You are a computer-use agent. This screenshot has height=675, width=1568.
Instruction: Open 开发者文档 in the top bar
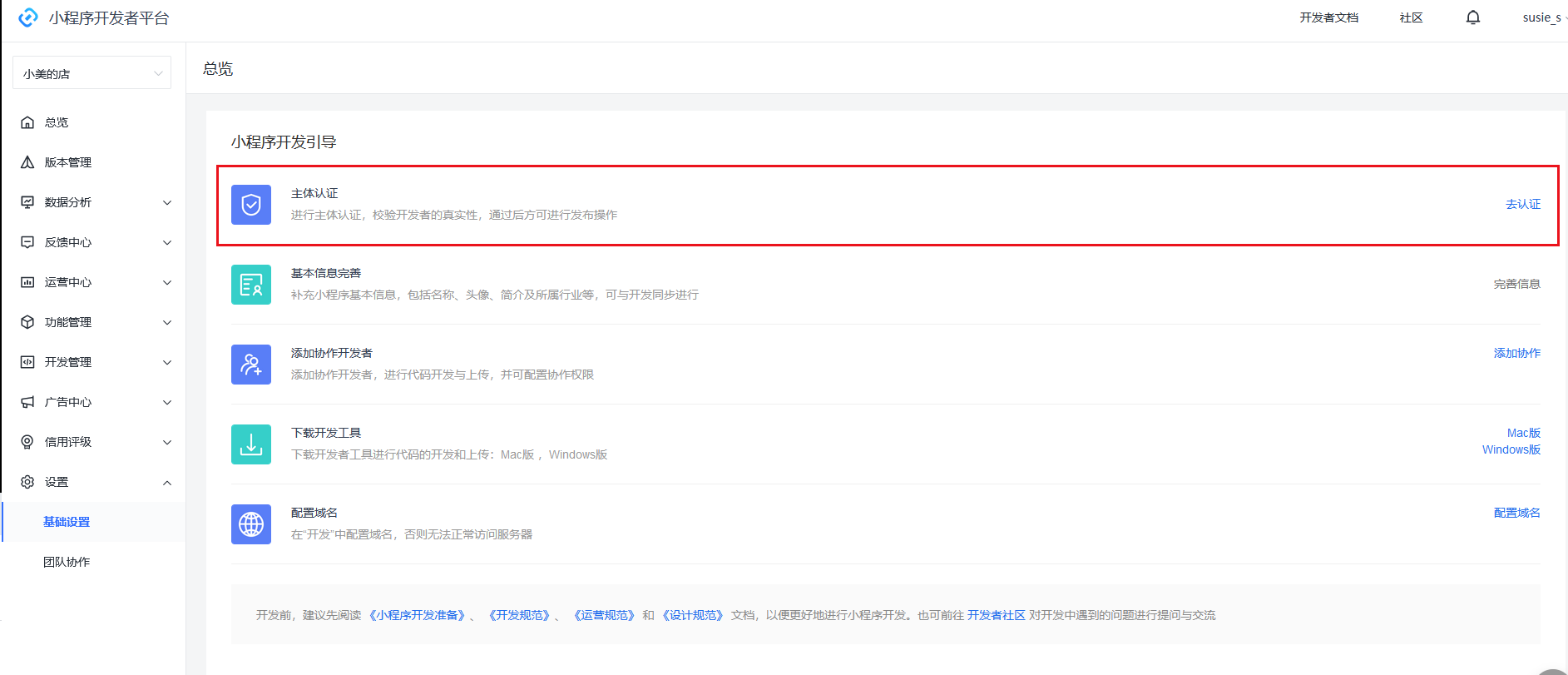point(1329,17)
